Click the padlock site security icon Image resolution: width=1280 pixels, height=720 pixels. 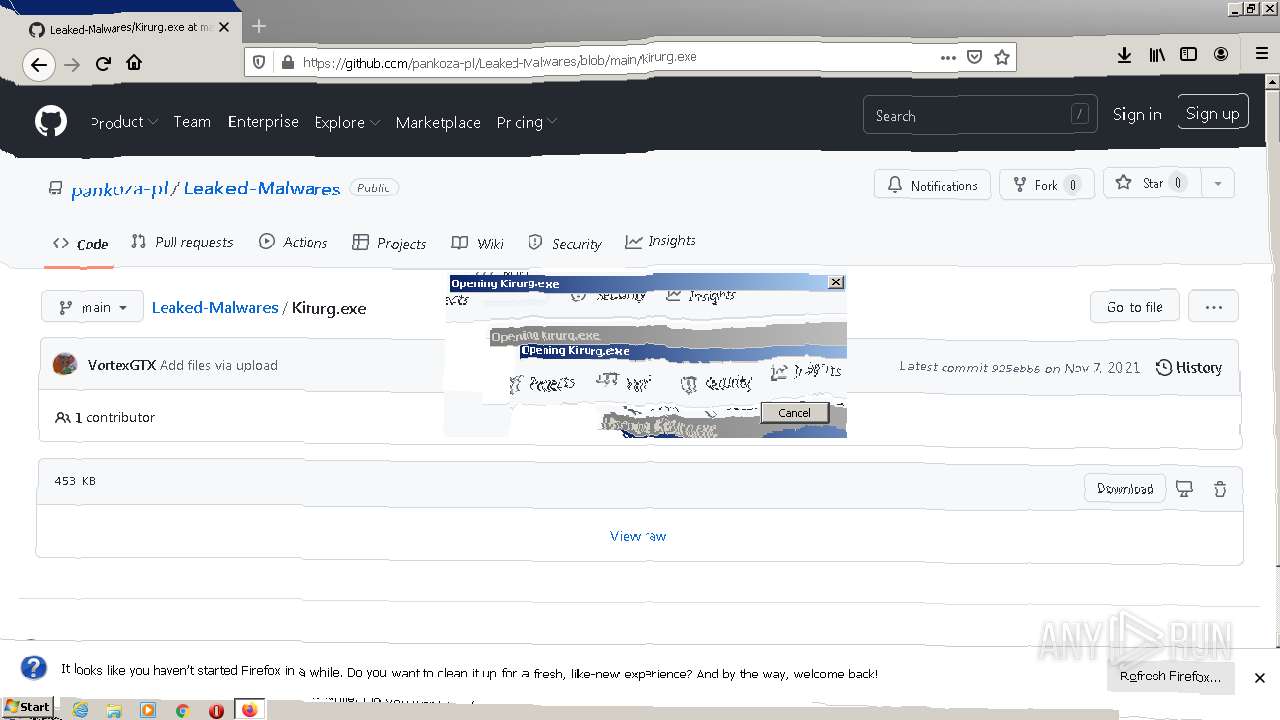pos(288,62)
